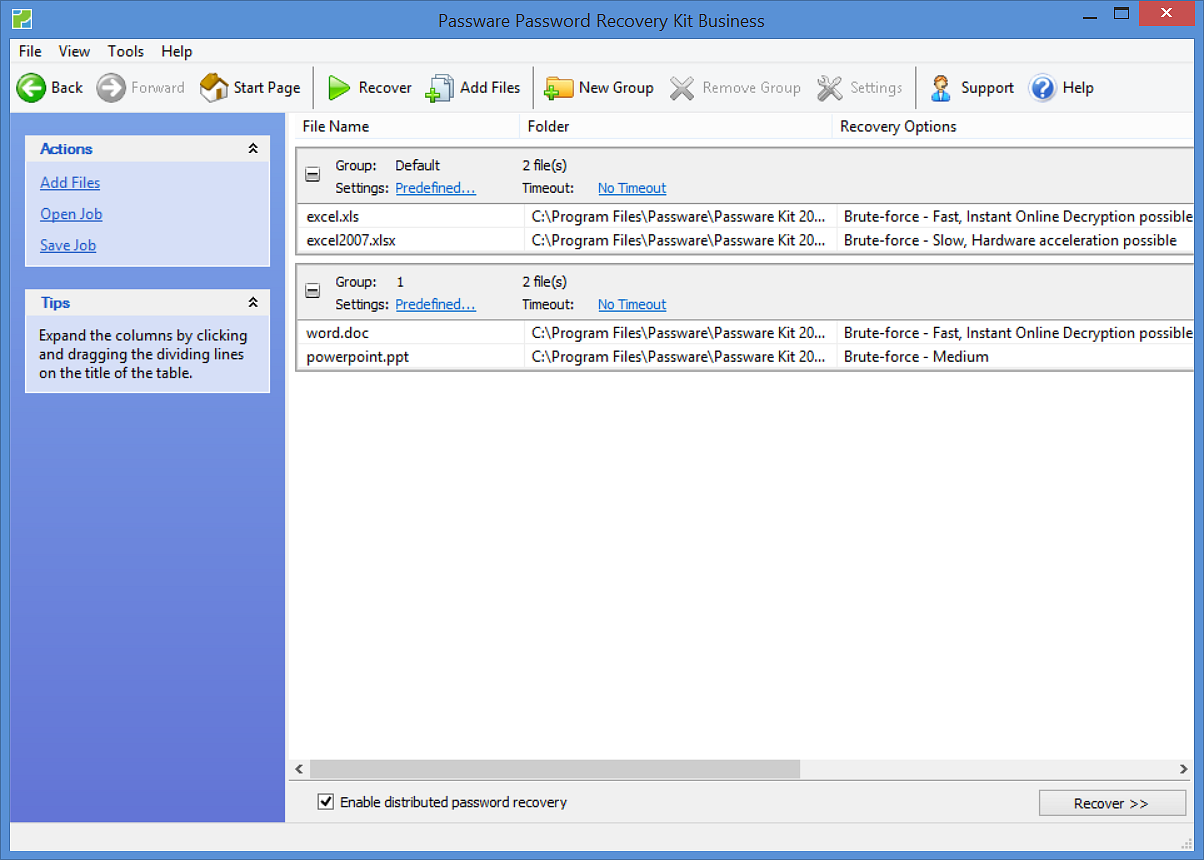Open the File menu

(x=30, y=51)
